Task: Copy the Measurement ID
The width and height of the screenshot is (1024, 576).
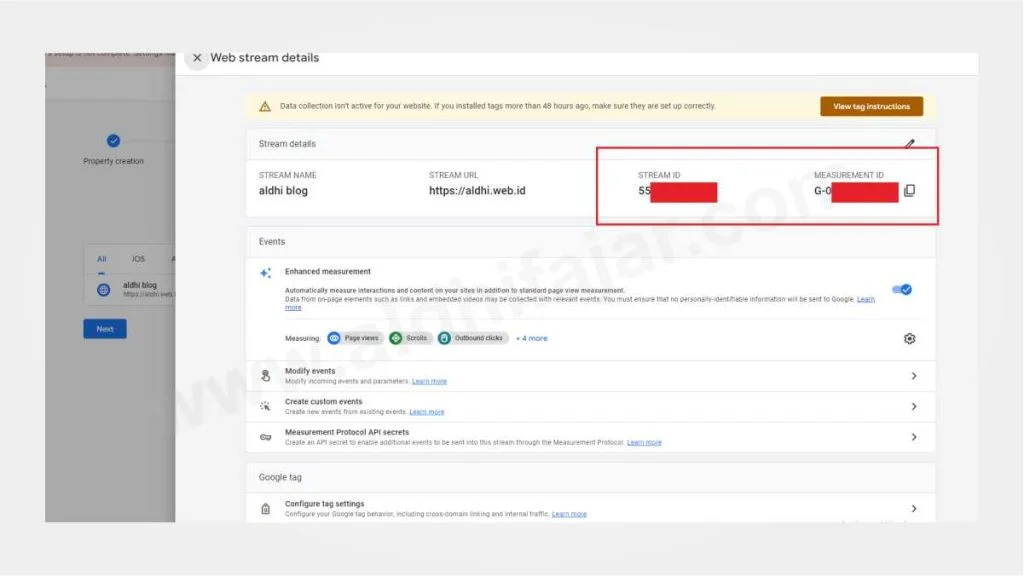Action: (x=909, y=191)
